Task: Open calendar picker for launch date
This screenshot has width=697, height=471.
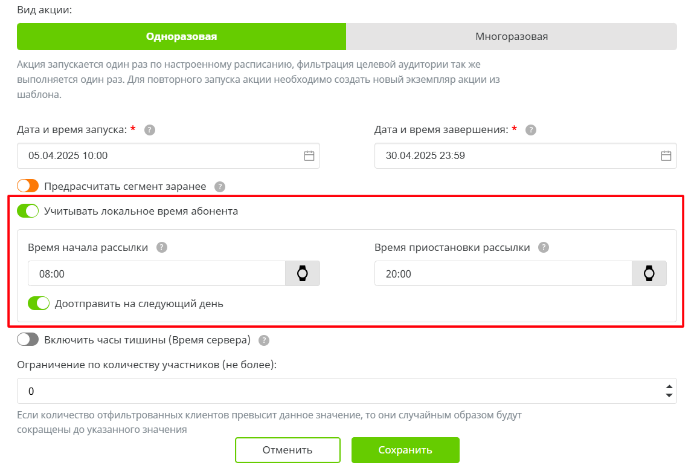Action: pos(309,156)
